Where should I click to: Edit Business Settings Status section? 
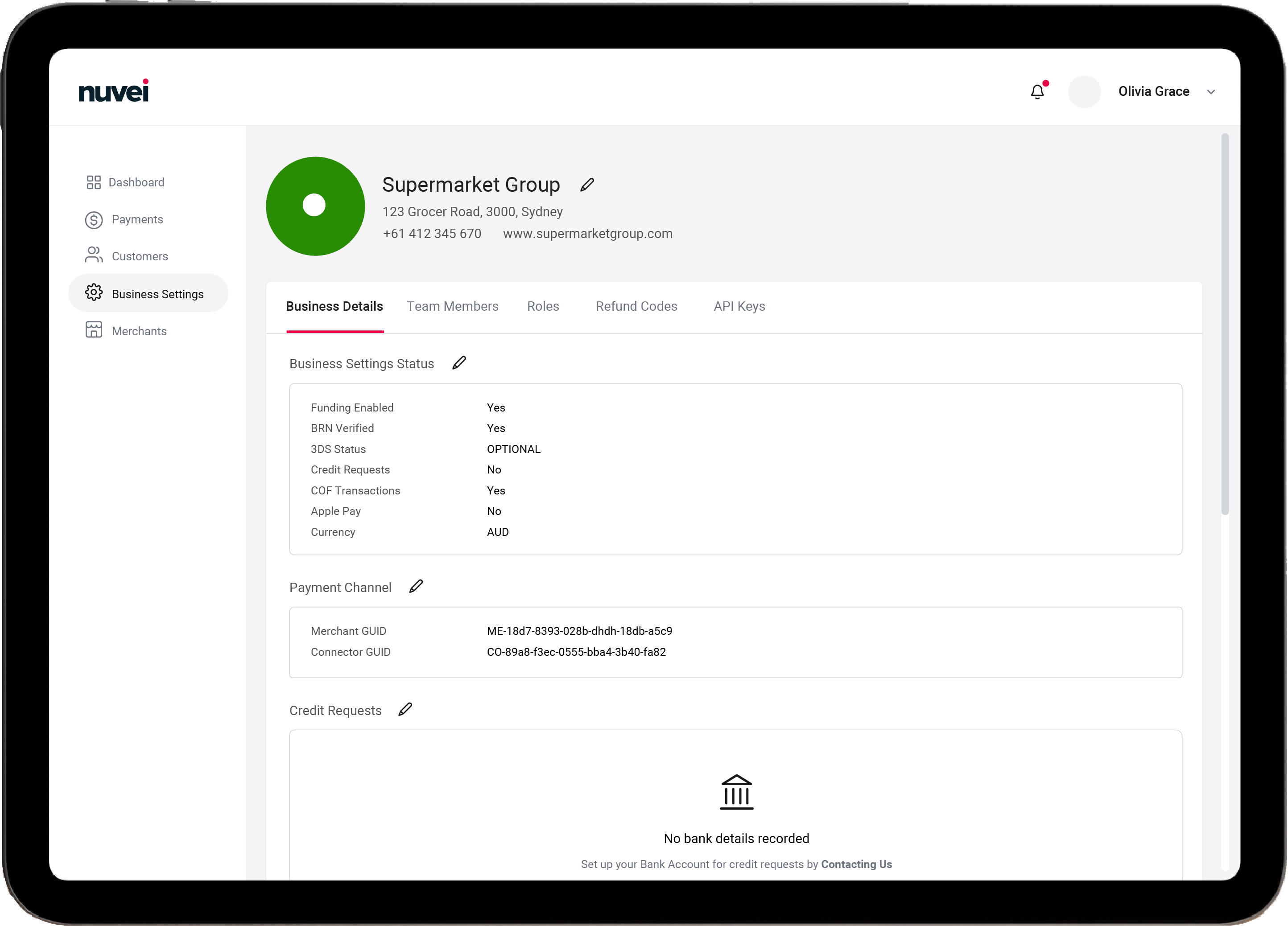[459, 363]
